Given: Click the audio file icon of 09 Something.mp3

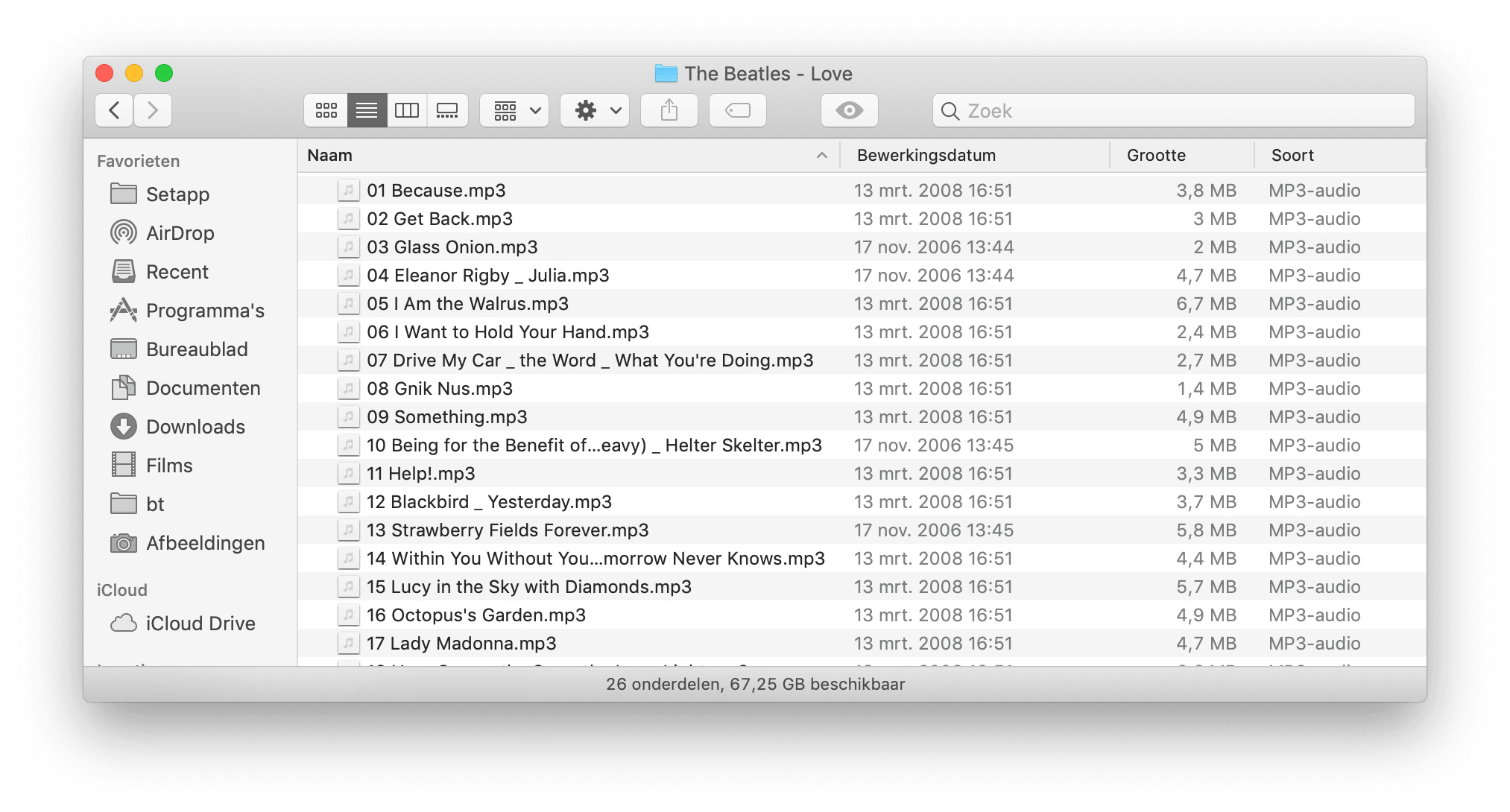Looking at the screenshot, I should 348,417.
